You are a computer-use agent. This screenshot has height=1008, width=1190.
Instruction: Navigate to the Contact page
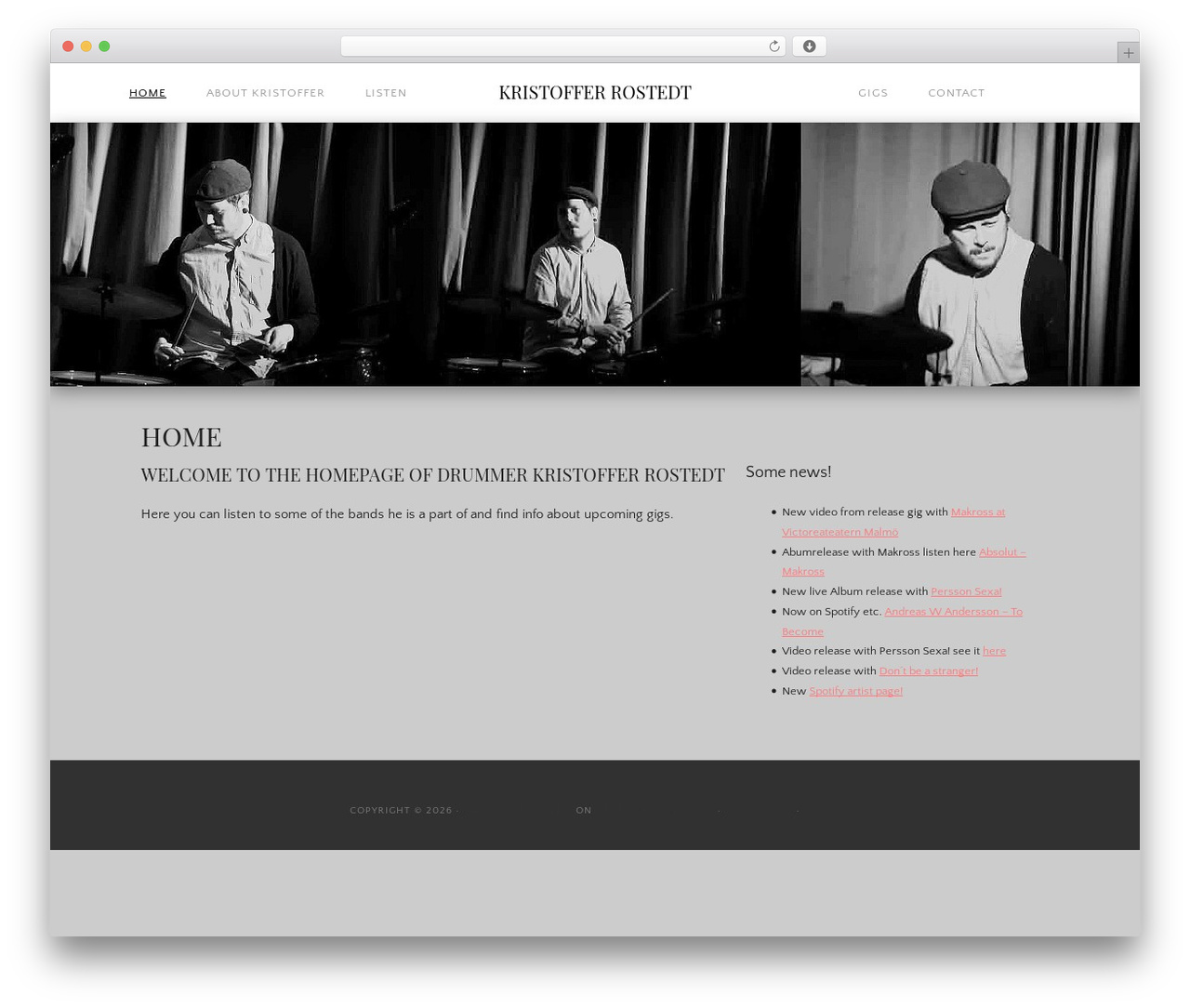point(956,93)
